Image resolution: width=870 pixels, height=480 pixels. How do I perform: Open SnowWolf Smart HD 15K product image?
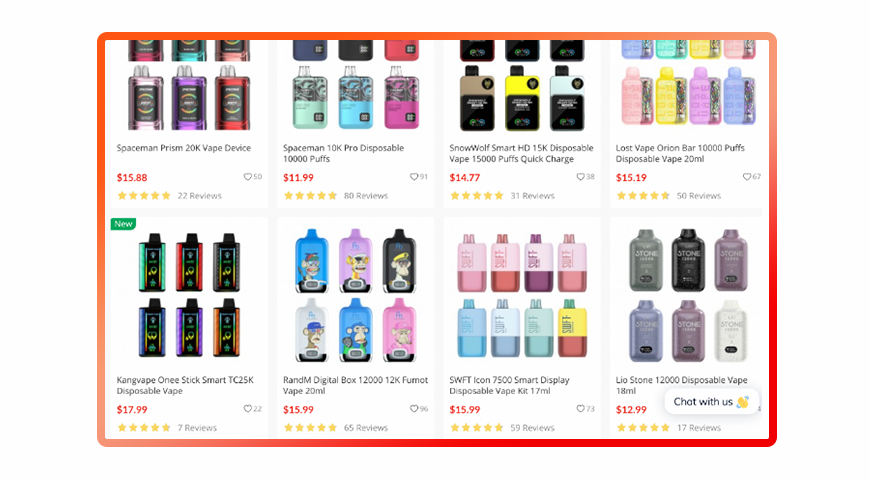[522, 86]
